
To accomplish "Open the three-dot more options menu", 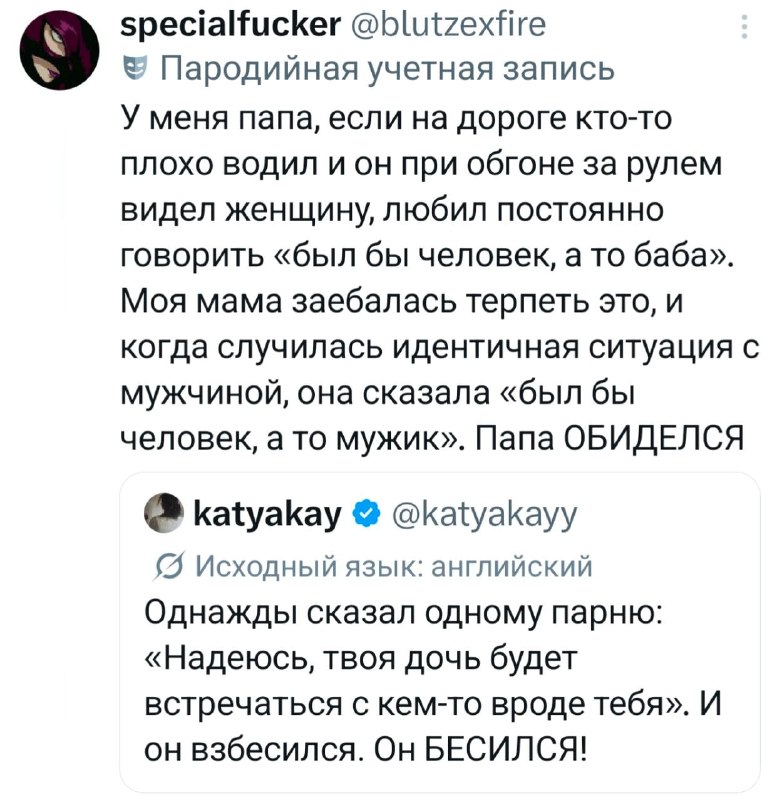I will click(x=743, y=27).
